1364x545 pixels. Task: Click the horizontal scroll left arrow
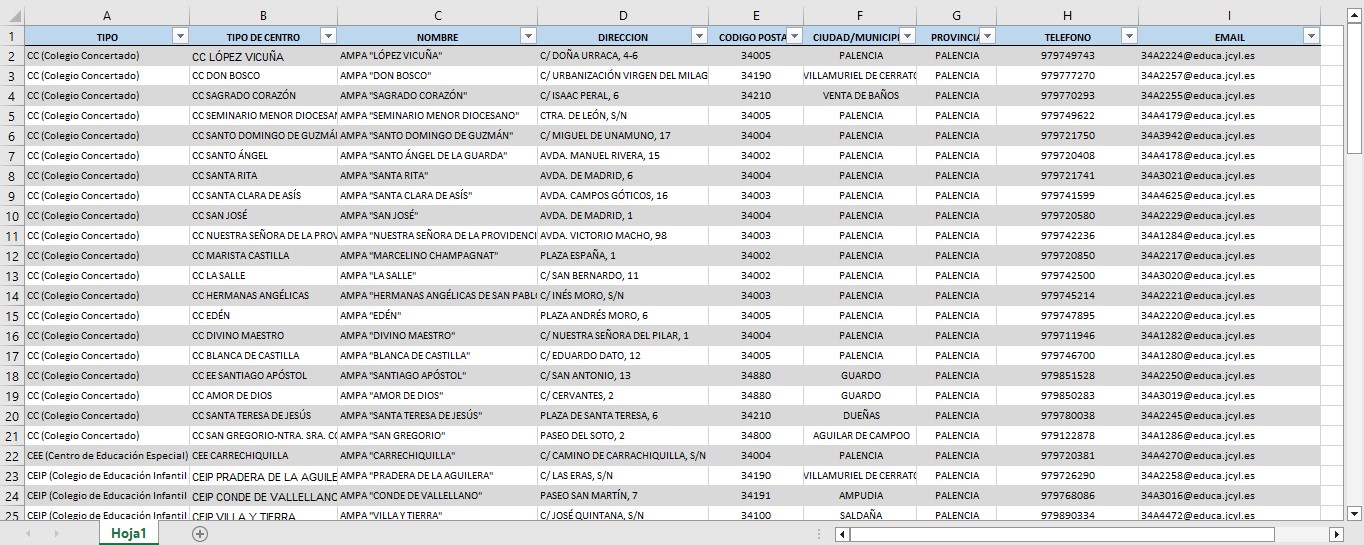click(x=842, y=534)
